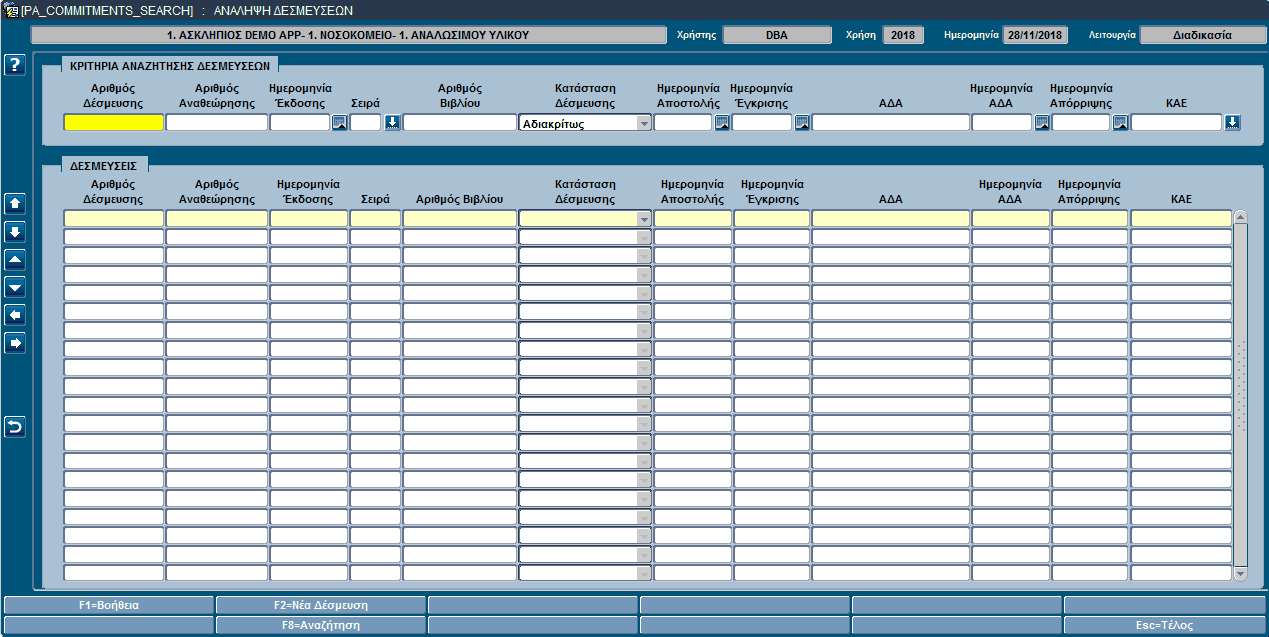Click the left arrow sidebar icon

point(15,315)
